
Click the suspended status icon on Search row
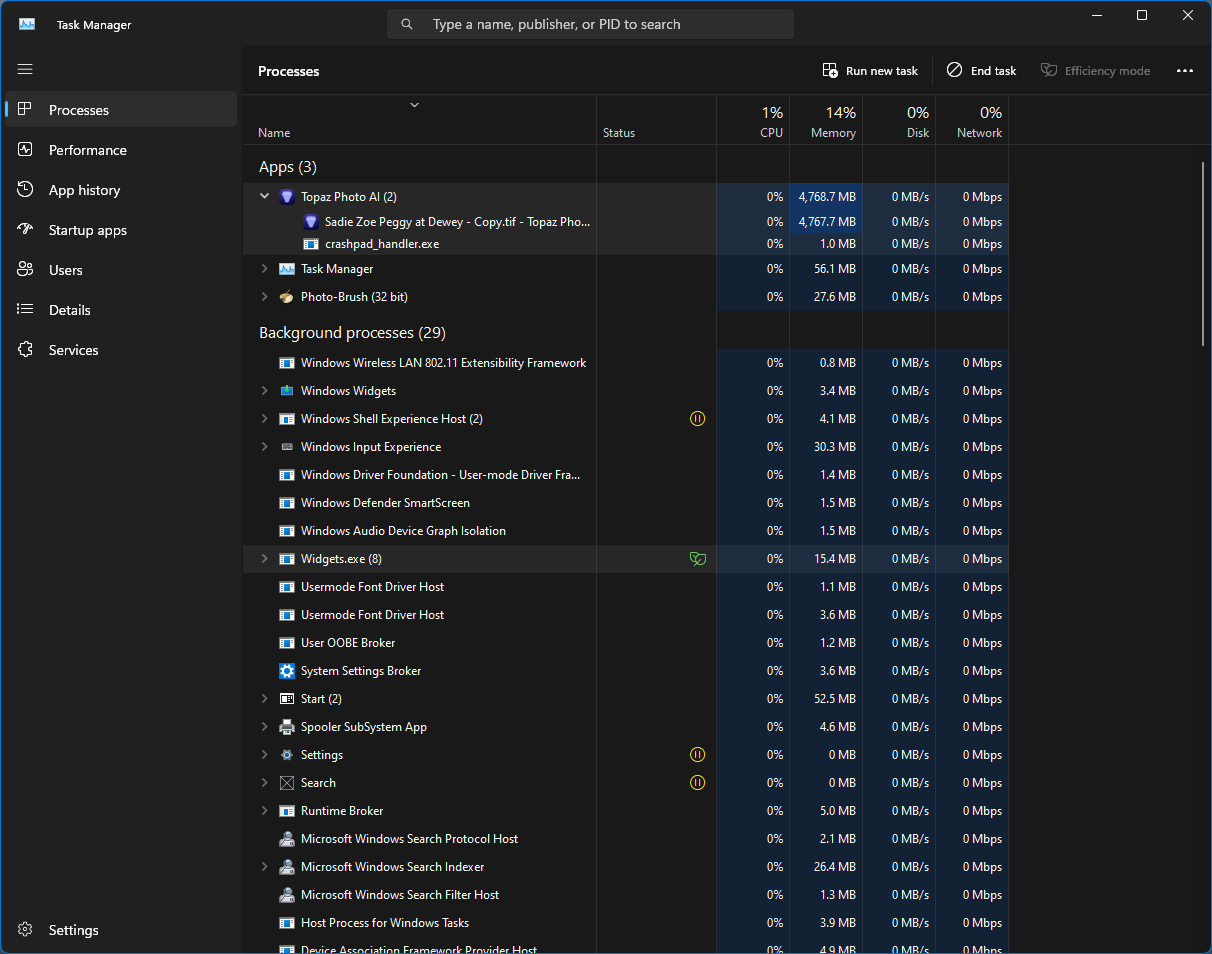tap(698, 783)
